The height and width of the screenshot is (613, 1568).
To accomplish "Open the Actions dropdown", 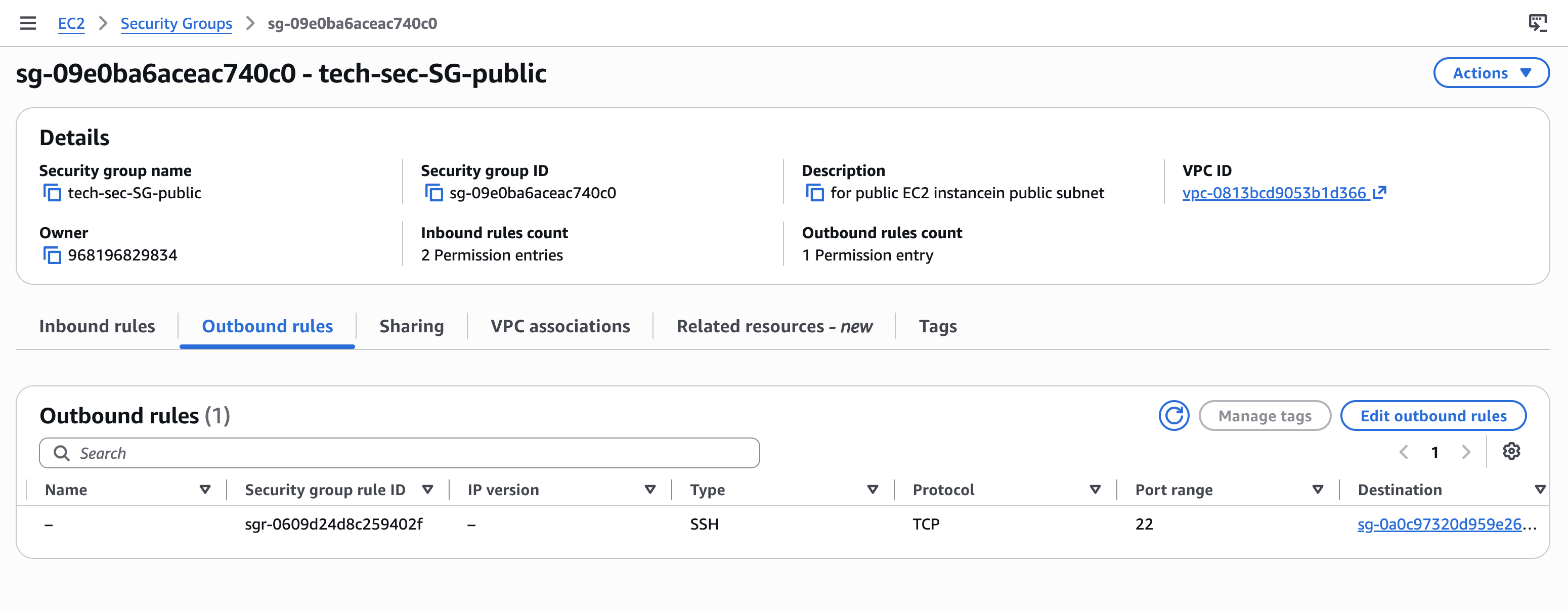I will 1491,73.
